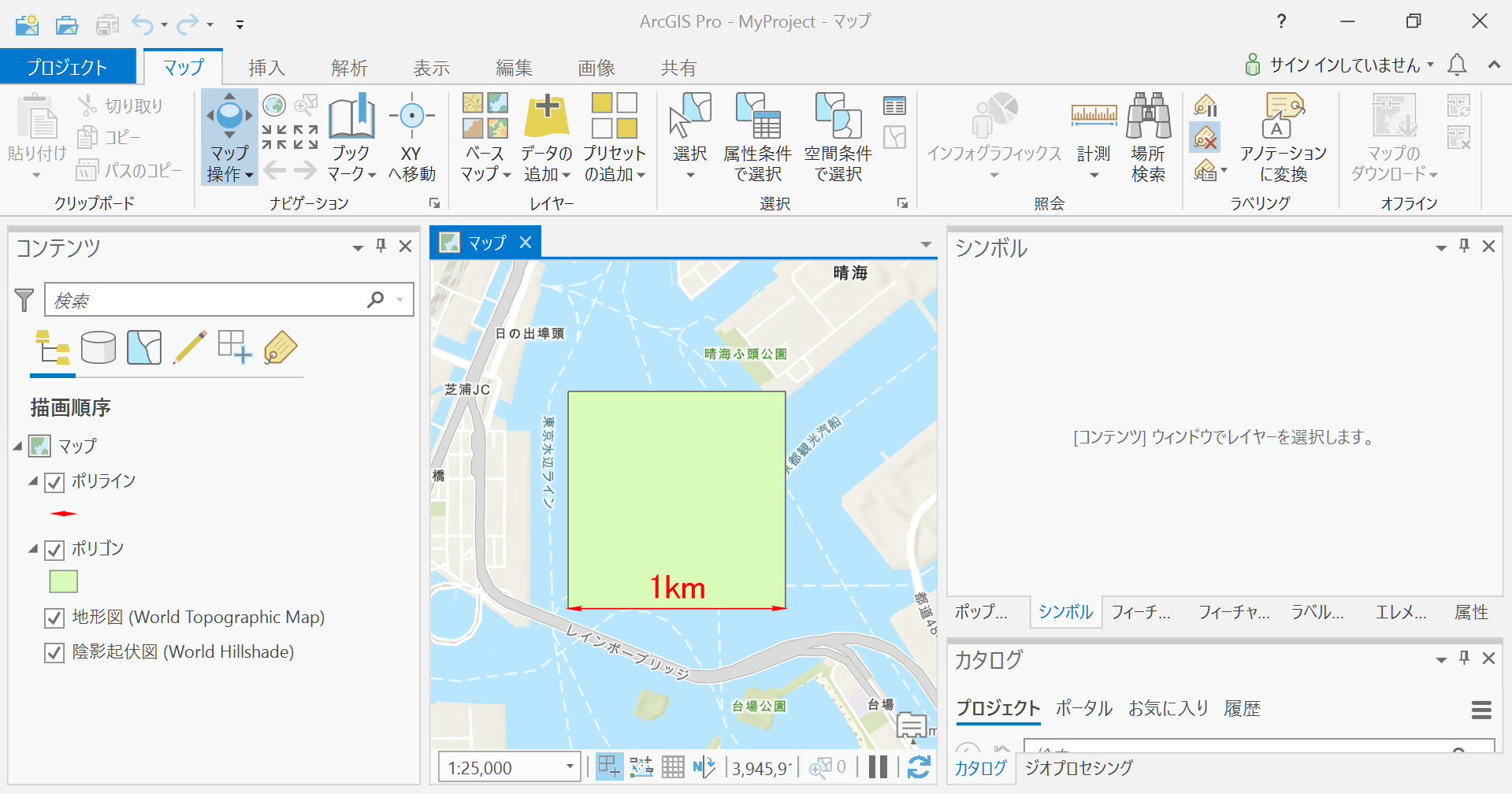
Task: Open Select By Location (空間条件で選択)
Action: click(838, 137)
